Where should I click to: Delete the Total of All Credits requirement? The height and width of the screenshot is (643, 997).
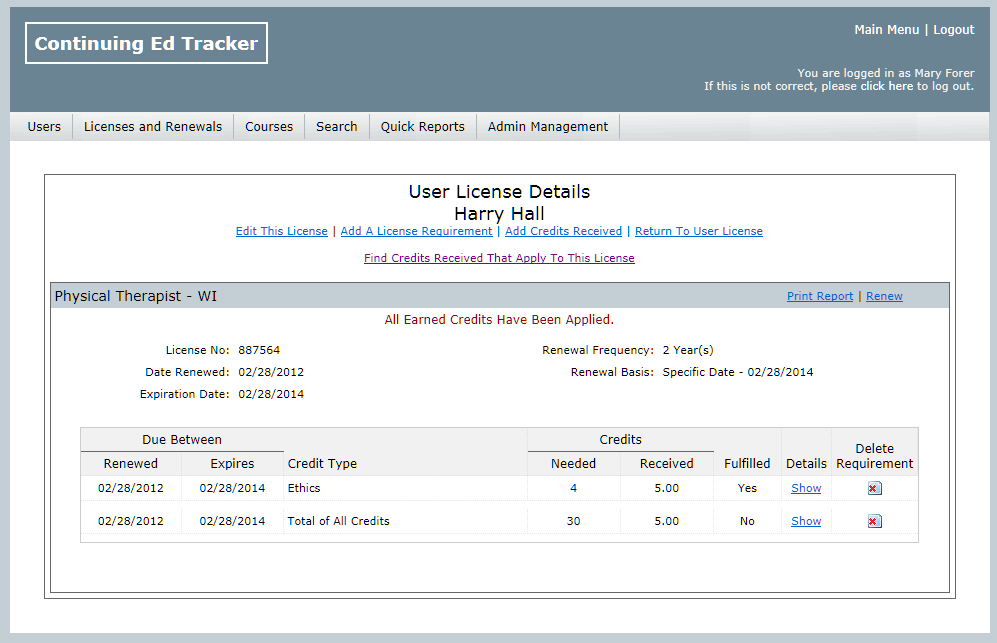pos(874,522)
